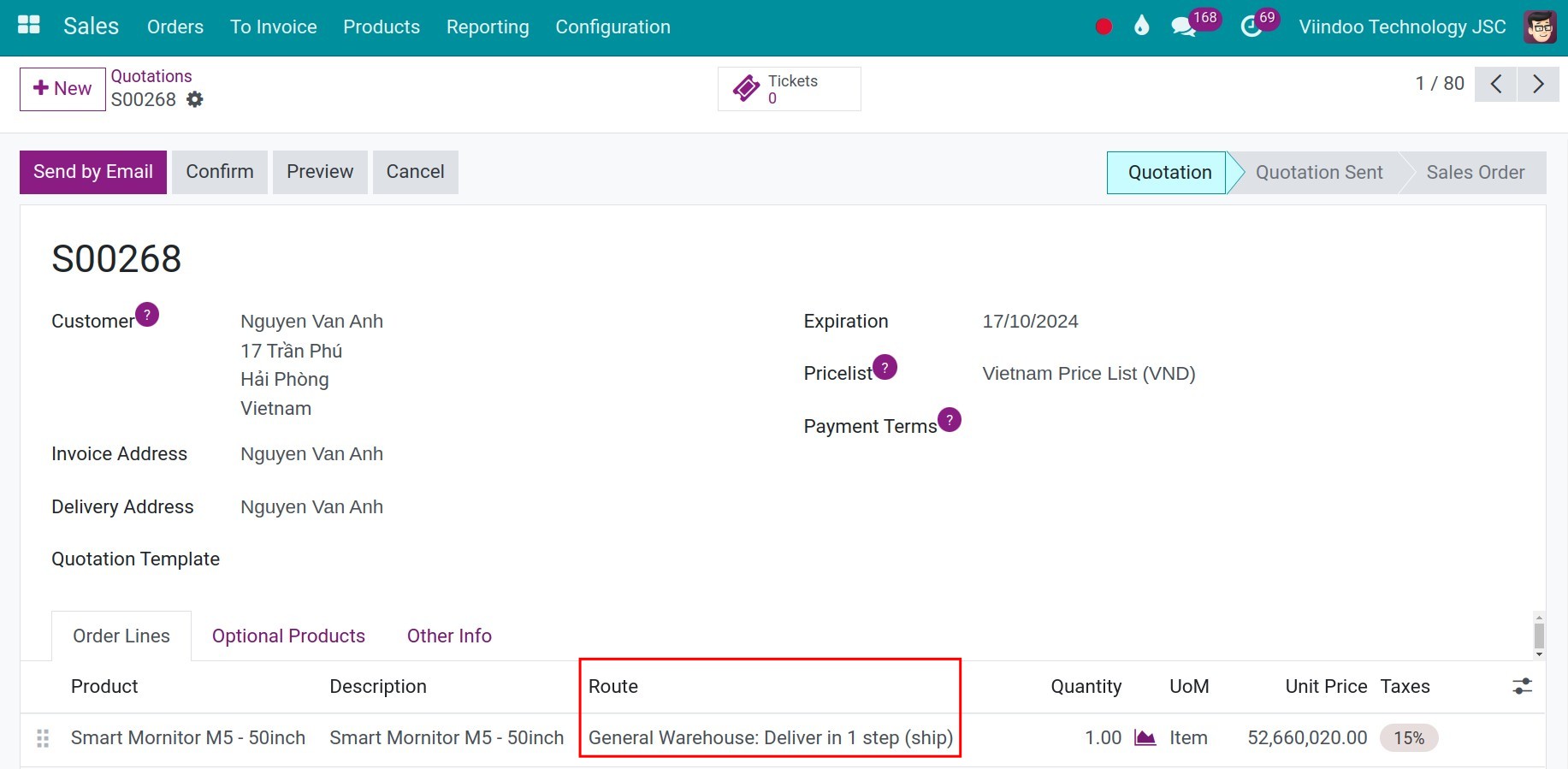Open activities clock icon with 69 badge
Screen dimensions: 1568x769
[x=1251, y=27]
